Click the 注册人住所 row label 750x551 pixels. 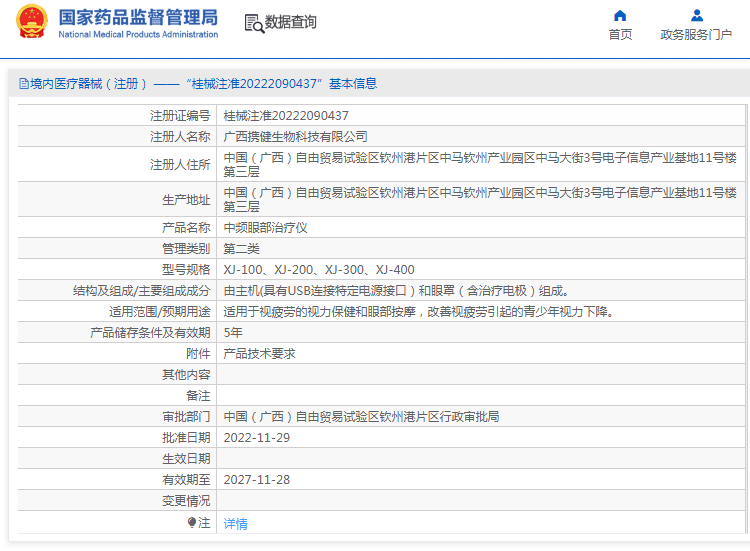[180, 165]
